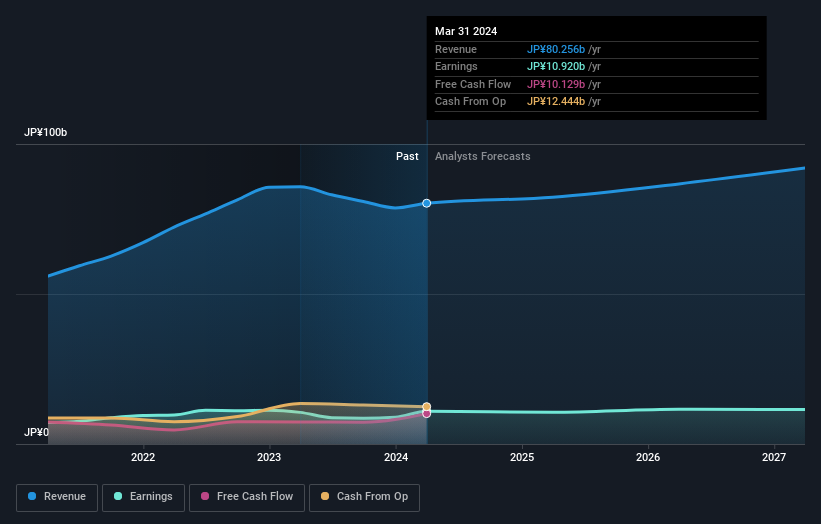Click the 2024 x-axis label
Viewport: 821px width, 524px height.
tap(396, 457)
